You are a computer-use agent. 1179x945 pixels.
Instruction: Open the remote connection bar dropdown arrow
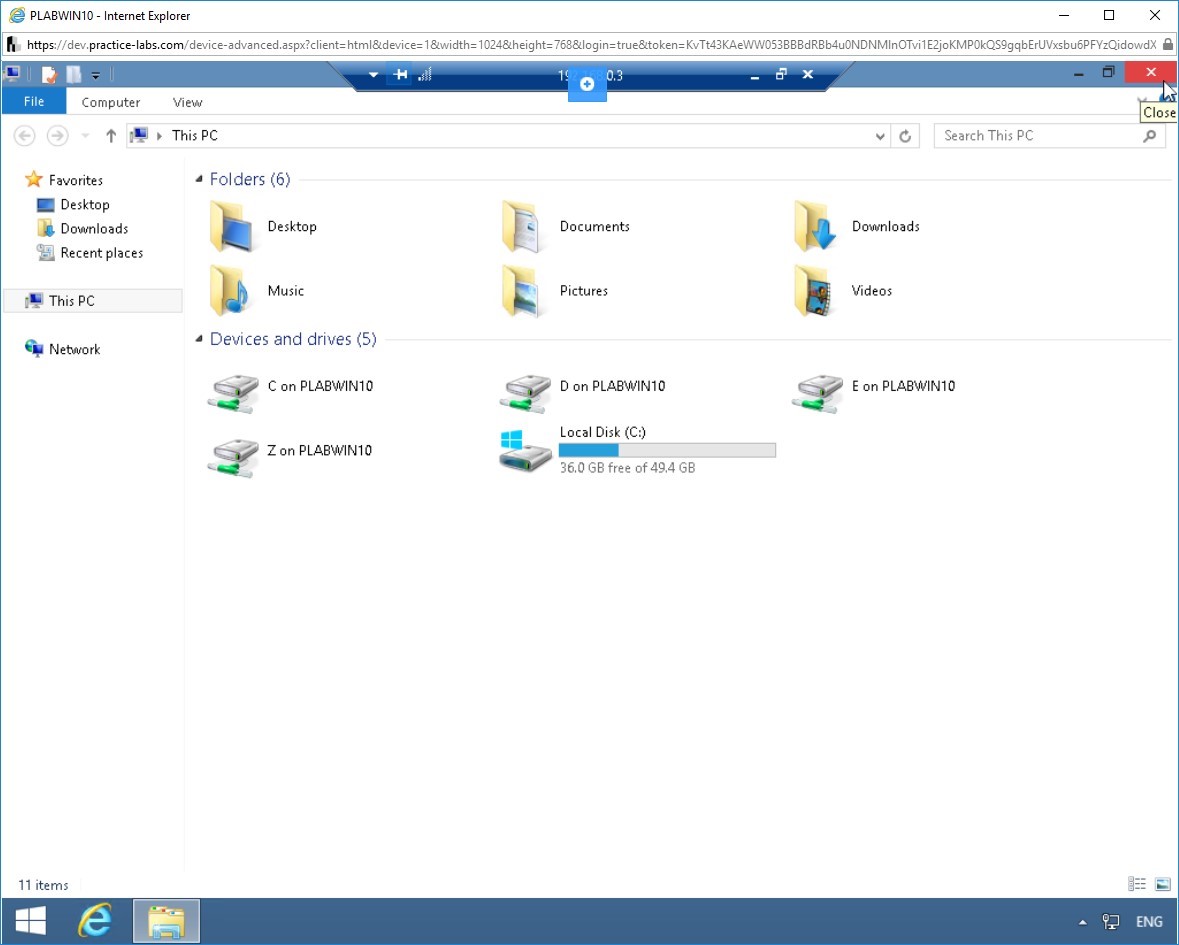pyautogui.click(x=373, y=74)
